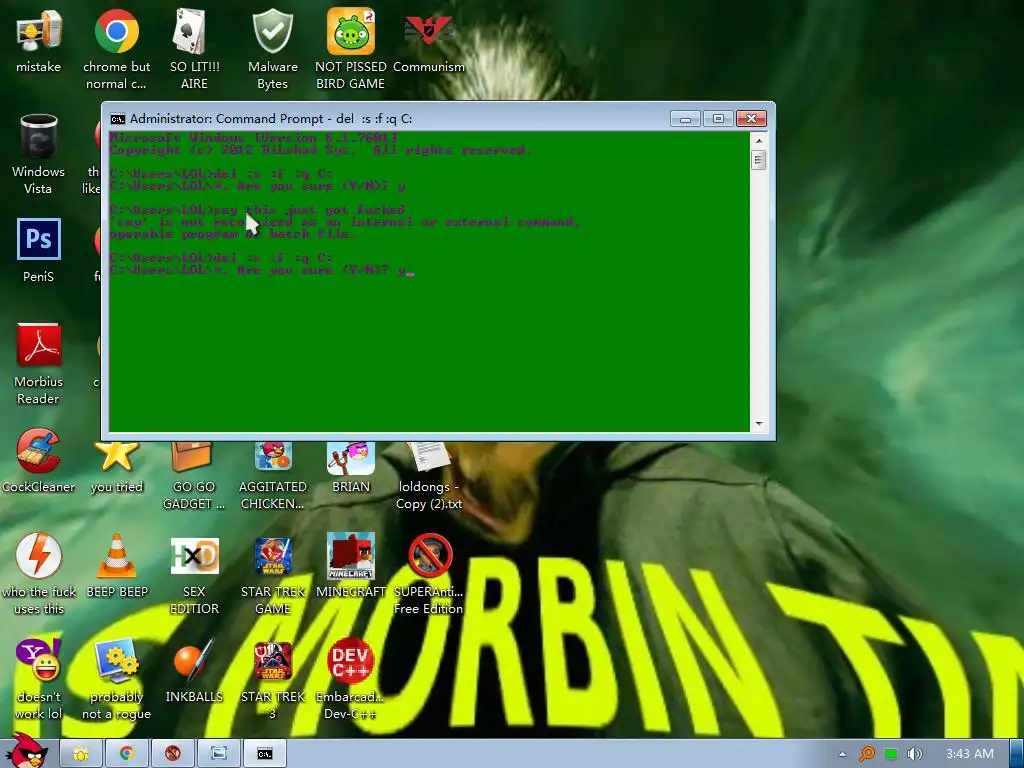The image size is (1024, 768).
Task: Open the 'GO GO GADGET ...' desktop icon
Action: 194,476
